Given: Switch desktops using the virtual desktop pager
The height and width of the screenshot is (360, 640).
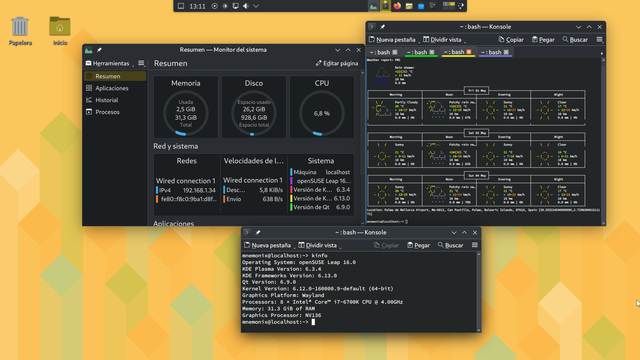Looking at the screenshot, I should (449, 6).
